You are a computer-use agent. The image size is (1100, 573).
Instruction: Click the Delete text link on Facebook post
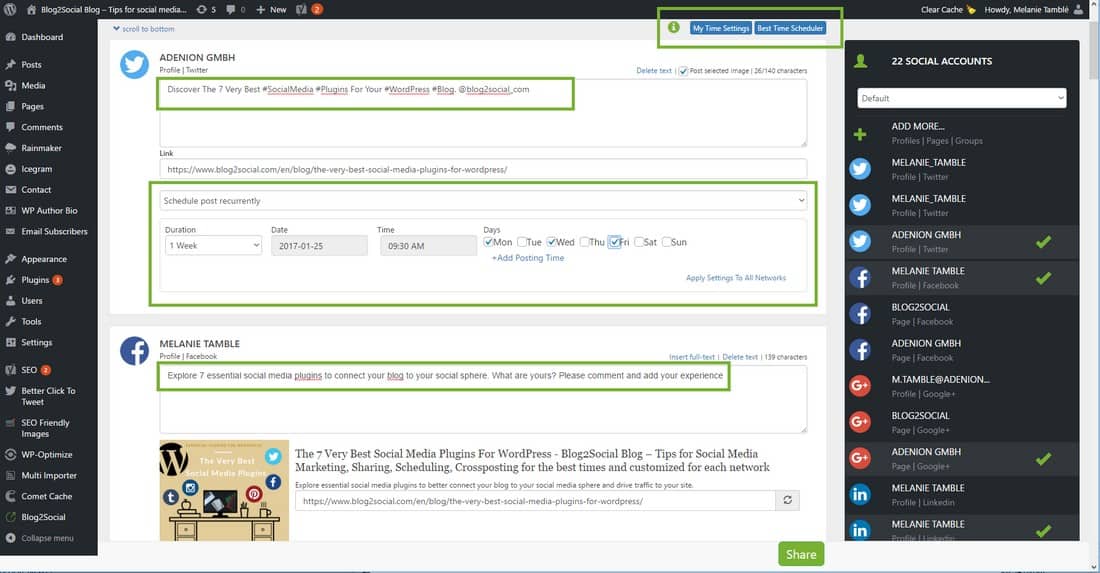pyautogui.click(x=740, y=357)
